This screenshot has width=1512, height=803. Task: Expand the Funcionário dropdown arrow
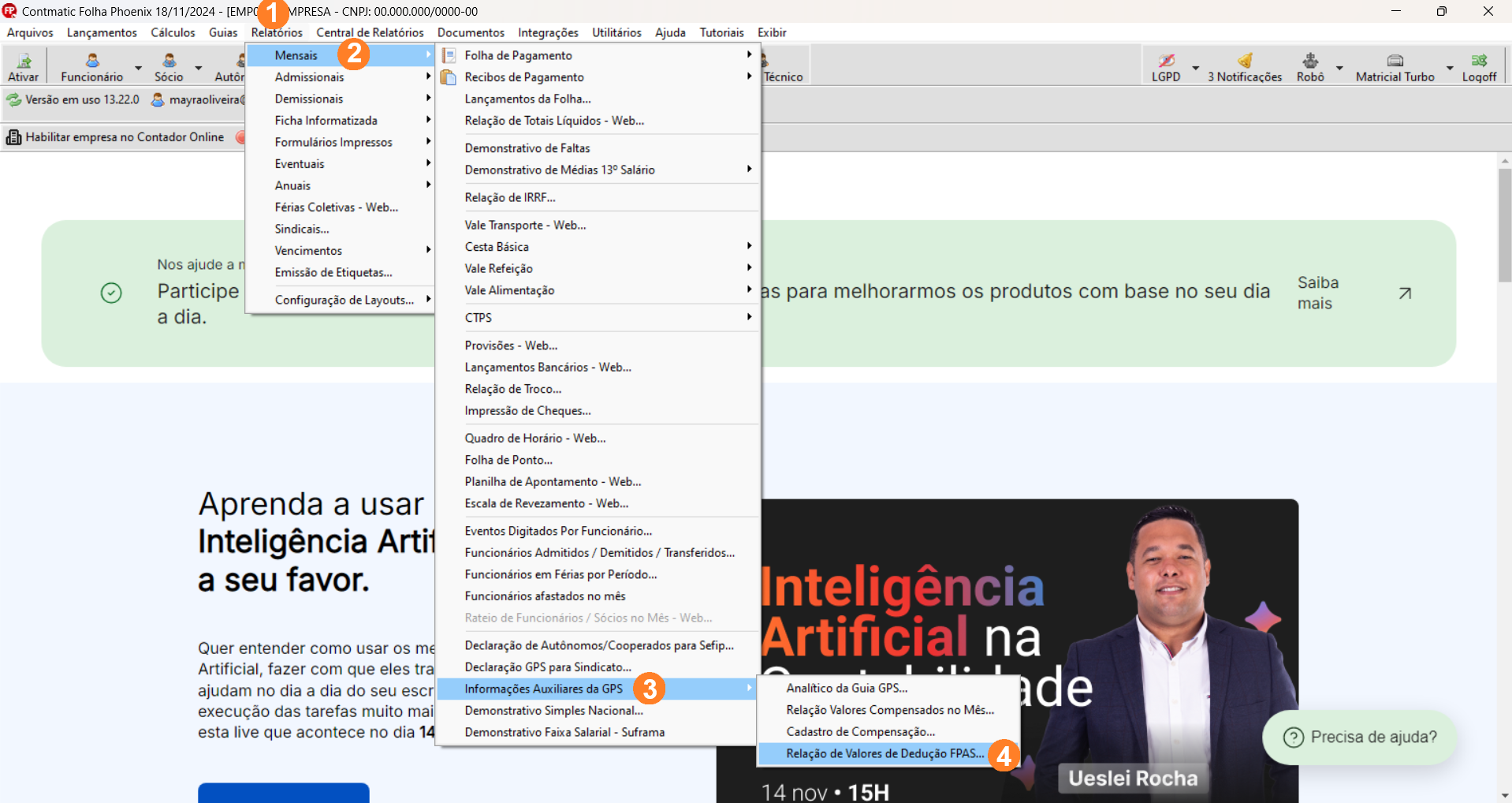pos(138,68)
